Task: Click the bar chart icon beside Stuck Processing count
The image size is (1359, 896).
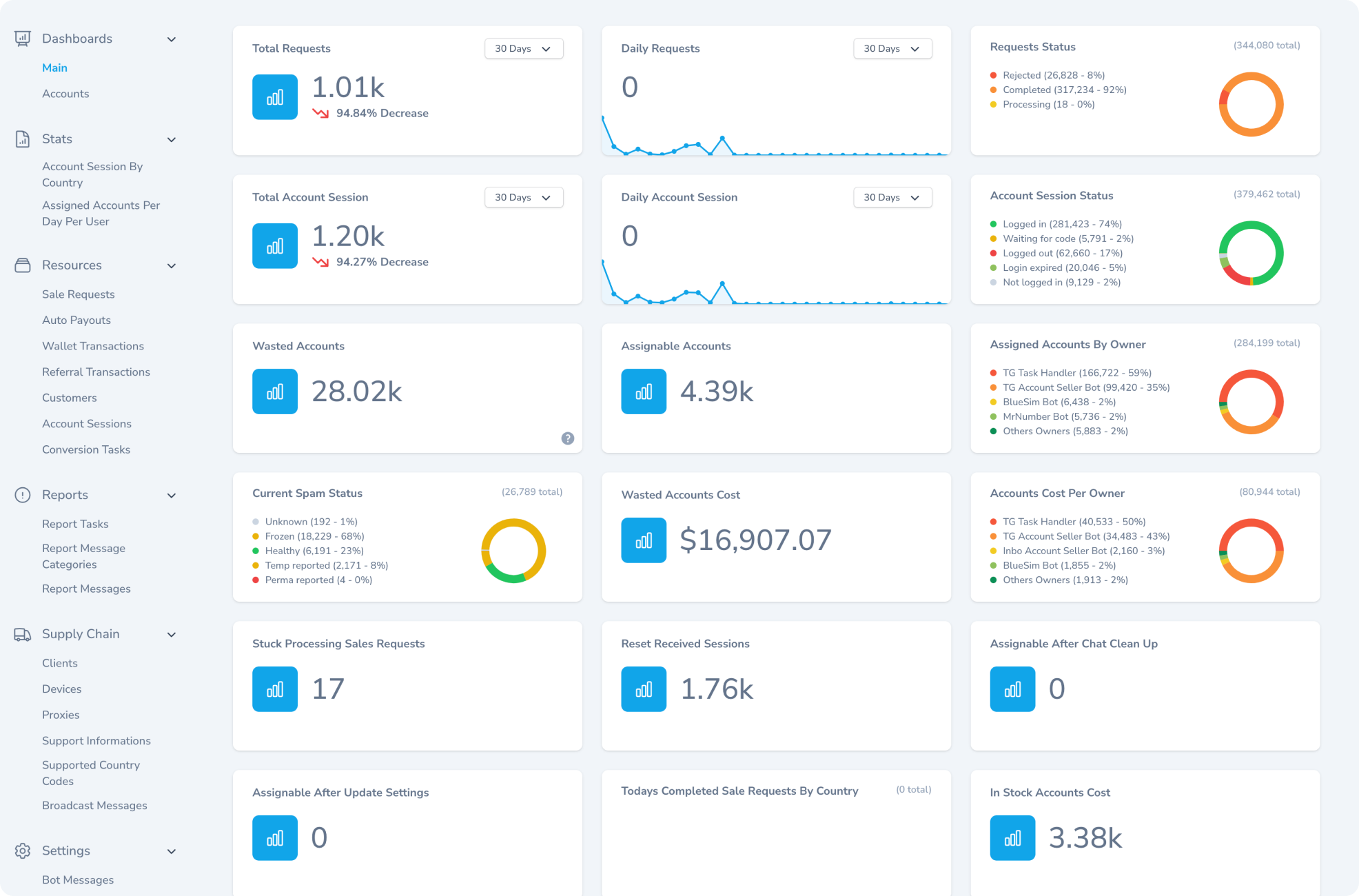Action: [x=274, y=689]
